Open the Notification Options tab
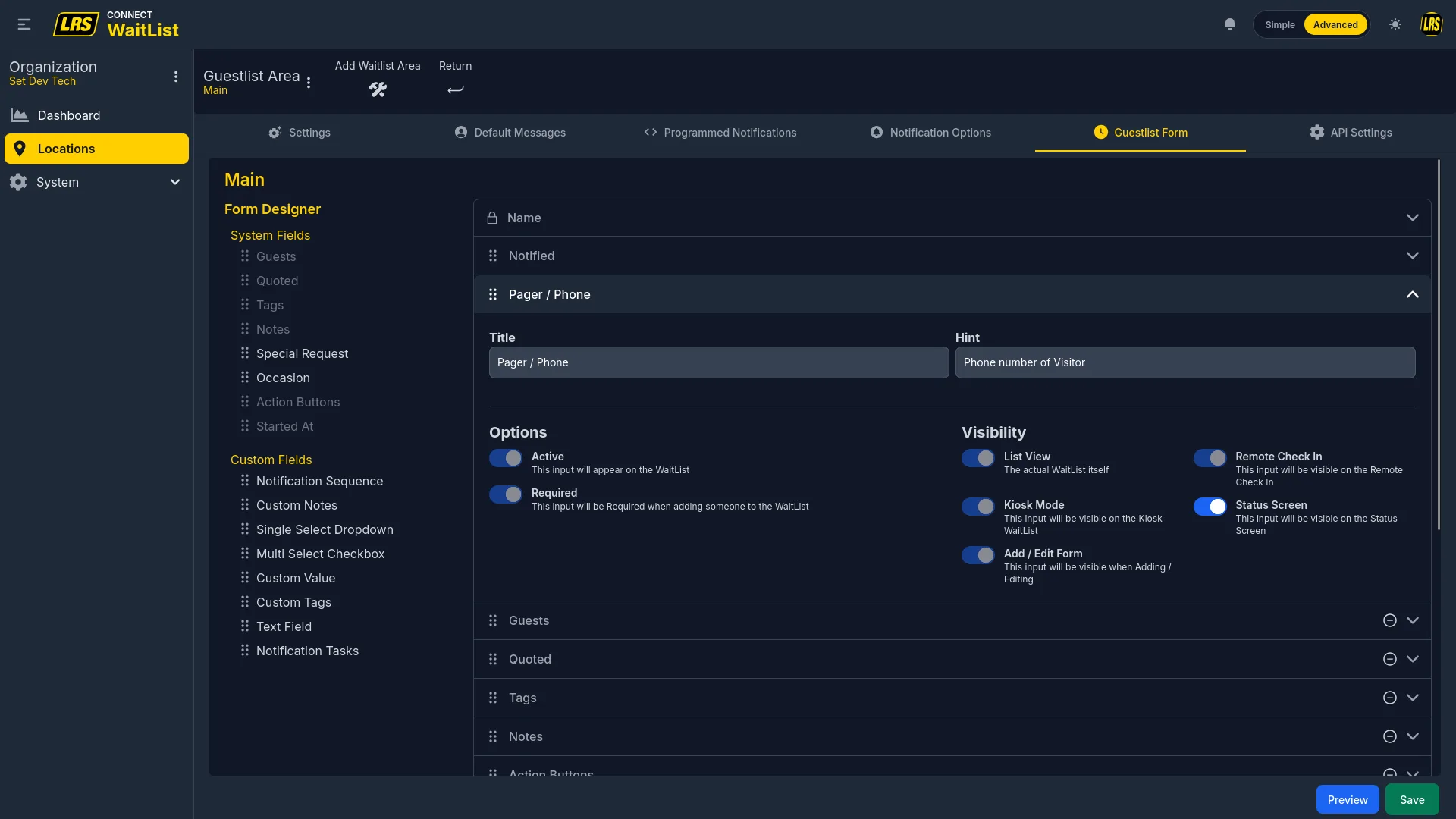This screenshot has height=819, width=1456. [x=930, y=133]
